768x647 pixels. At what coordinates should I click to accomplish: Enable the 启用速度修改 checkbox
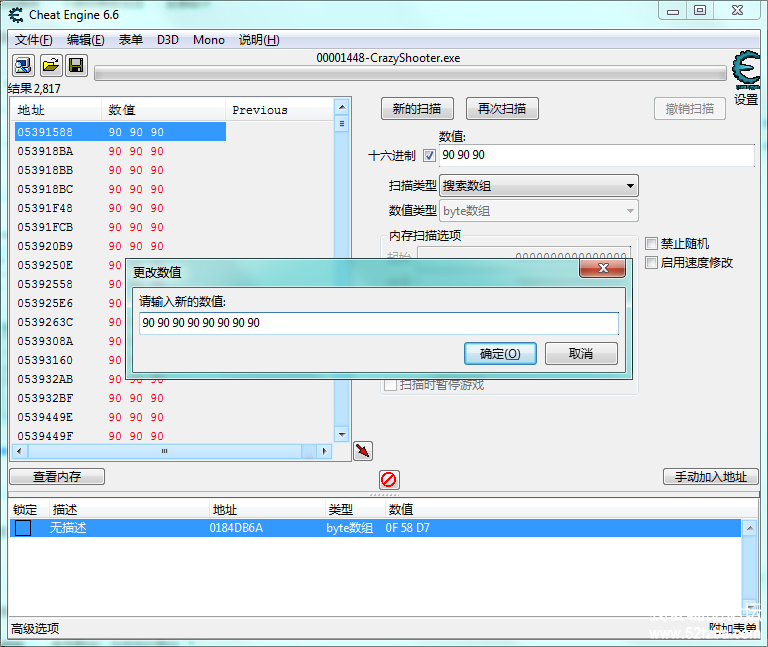click(x=651, y=263)
